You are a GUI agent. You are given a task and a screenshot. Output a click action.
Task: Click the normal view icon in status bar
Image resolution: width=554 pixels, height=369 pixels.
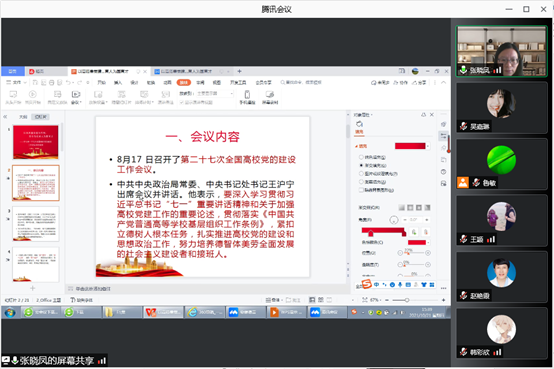click(312, 300)
